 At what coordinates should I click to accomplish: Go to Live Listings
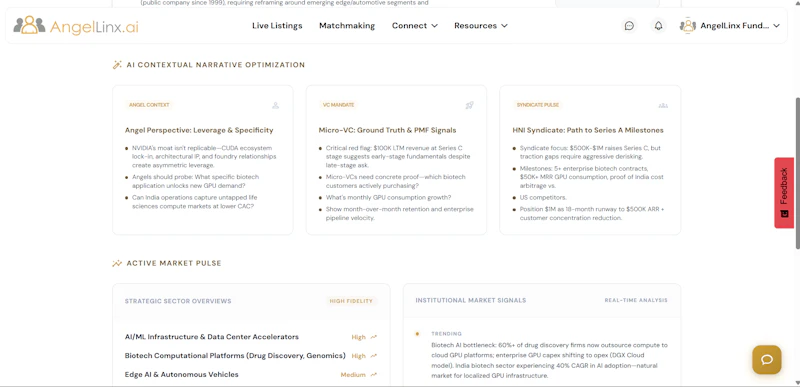pos(277,25)
